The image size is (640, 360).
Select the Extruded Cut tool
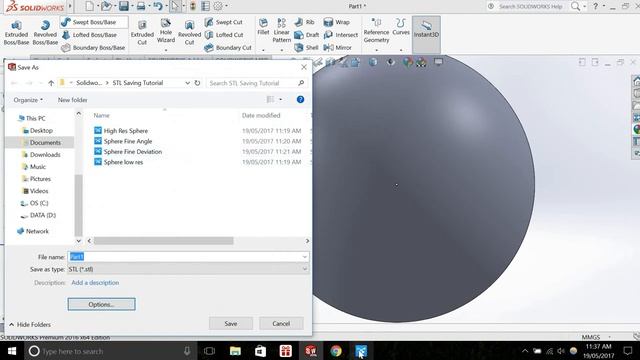pos(142,33)
